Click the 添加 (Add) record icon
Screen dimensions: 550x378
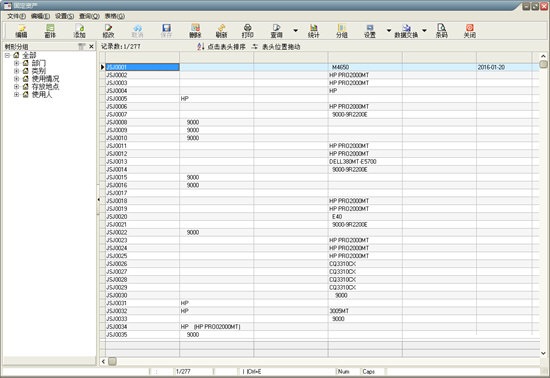click(79, 31)
